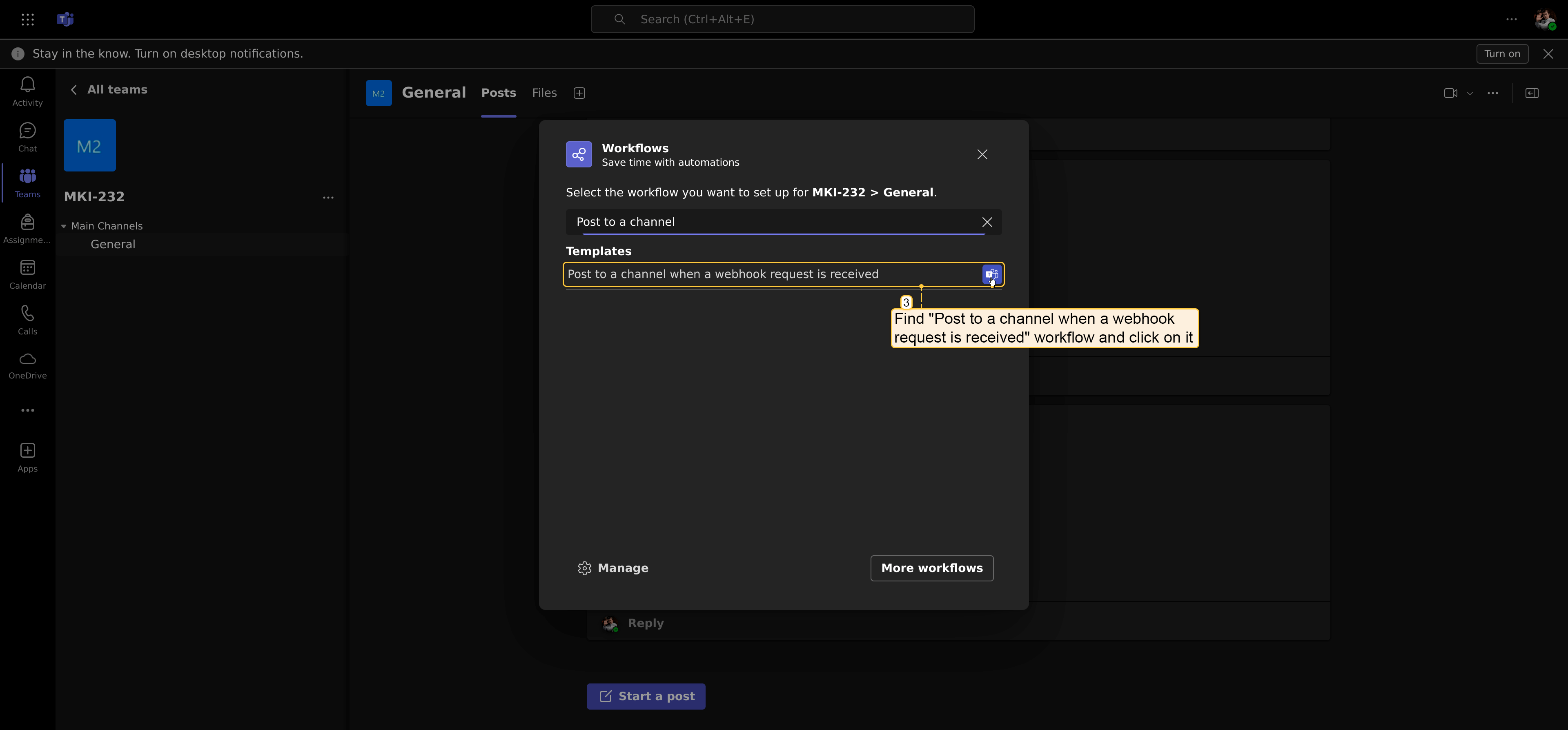Image resolution: width=1568 pixels, height=730 pixels.
Task: Turn on desktop notifications
Action: coord(1502,53)
